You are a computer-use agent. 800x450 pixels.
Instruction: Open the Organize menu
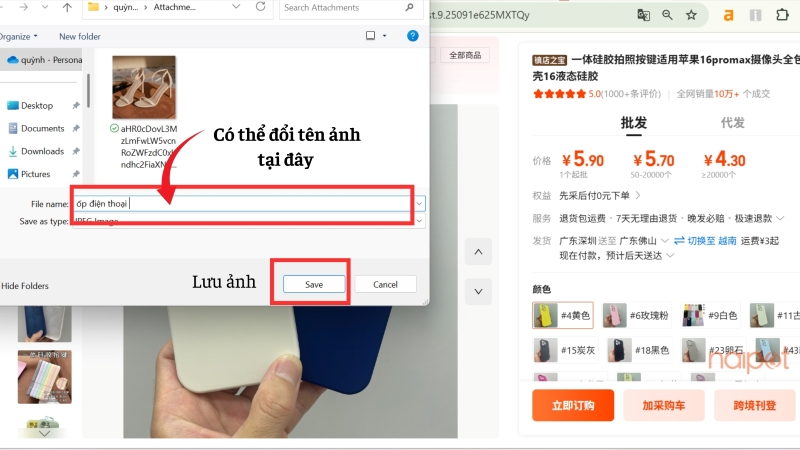(x=18, y=36)
